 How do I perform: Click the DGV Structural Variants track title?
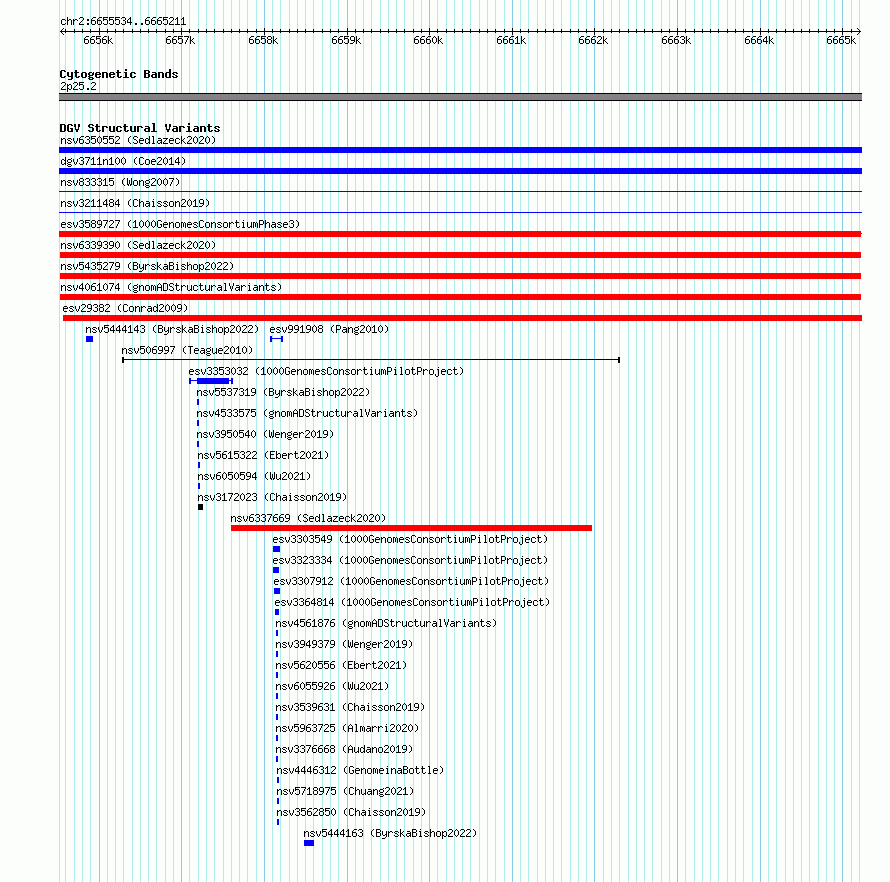coord(140,128)
